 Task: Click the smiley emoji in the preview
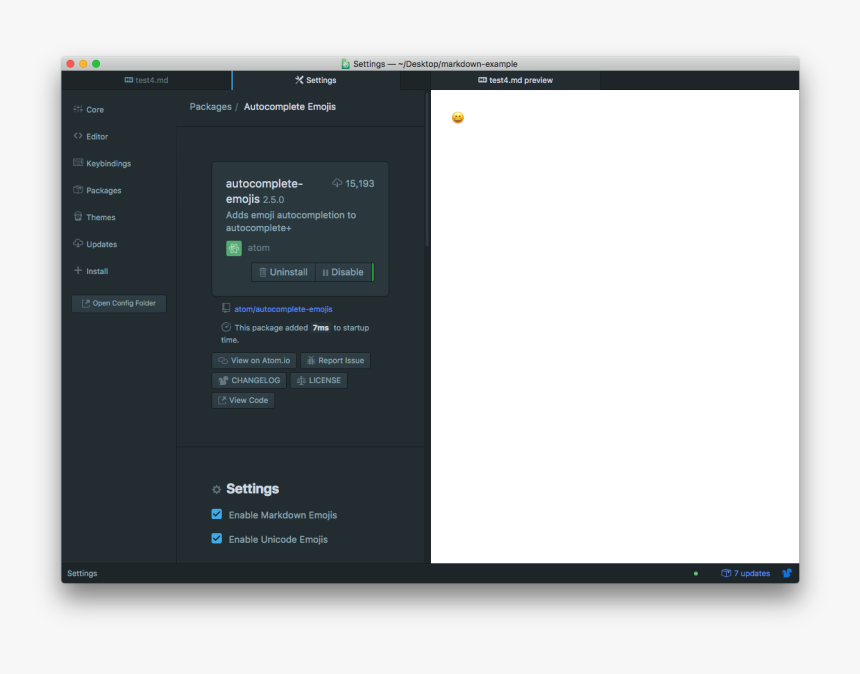click(x=458, y=118)
